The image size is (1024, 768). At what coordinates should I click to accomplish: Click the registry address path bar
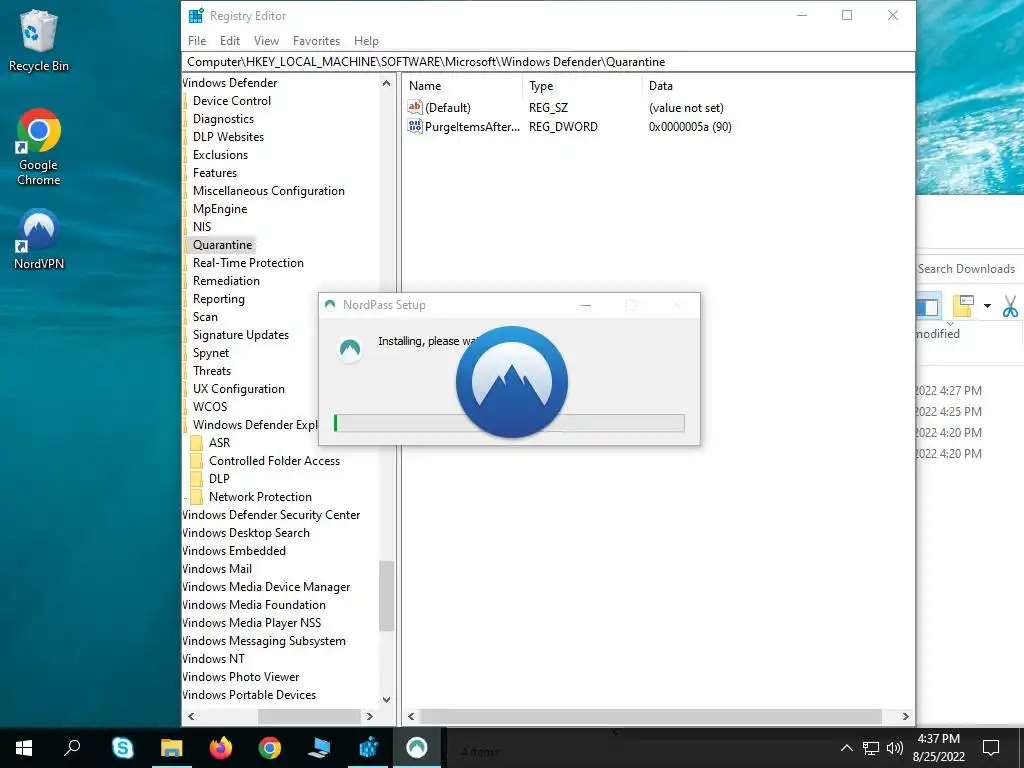548,62
